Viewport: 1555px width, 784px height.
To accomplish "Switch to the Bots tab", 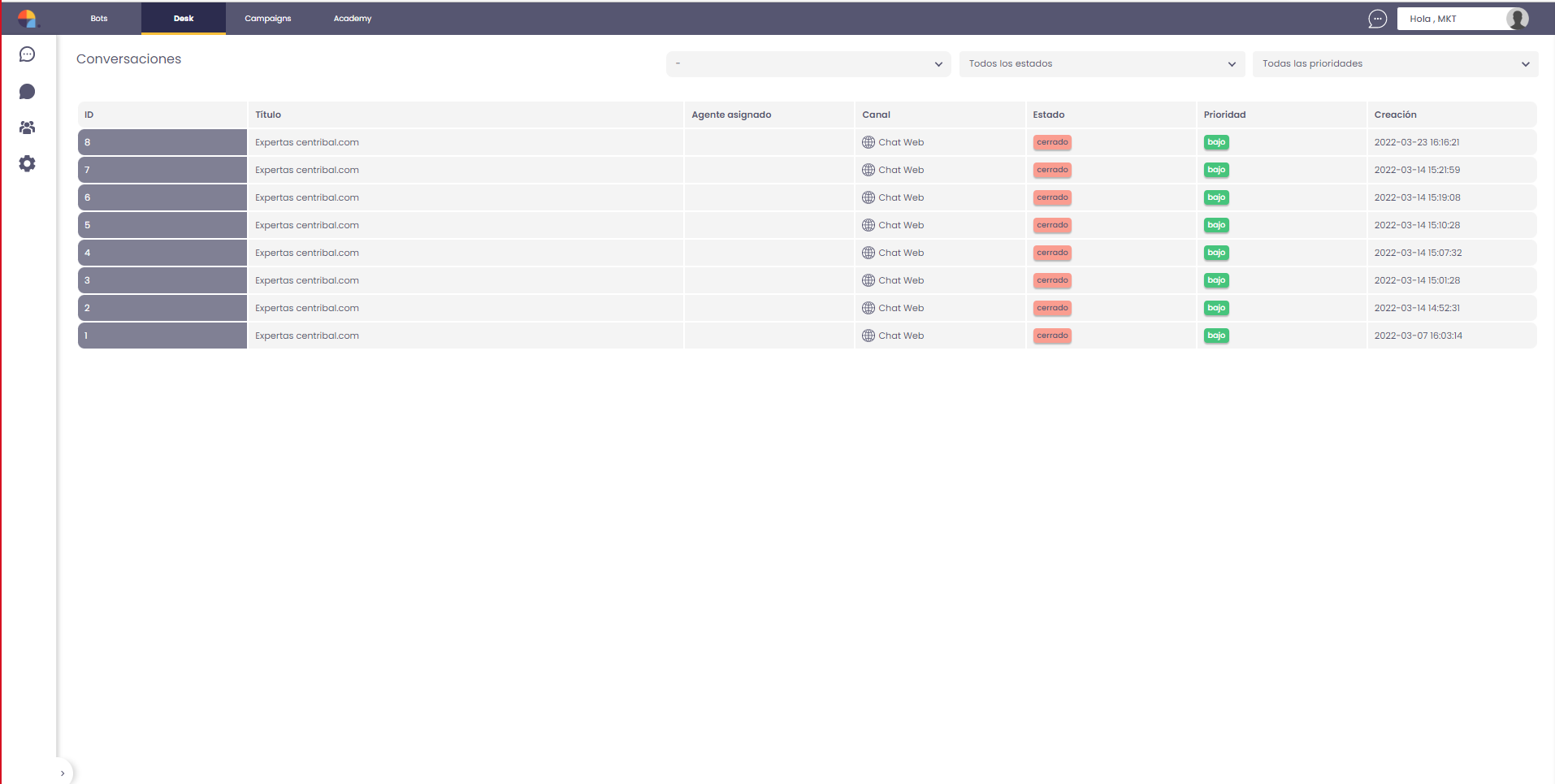I will (x=99, y=18).
